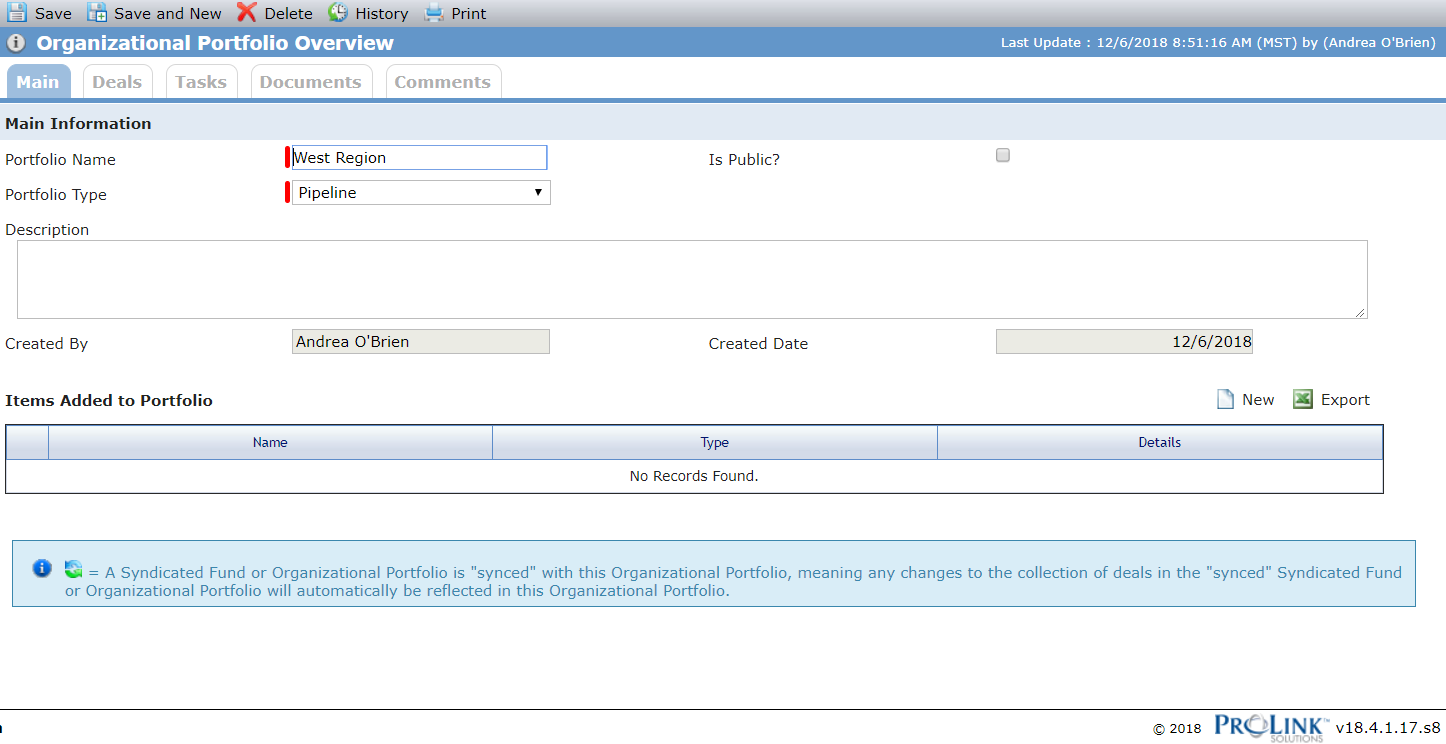
Task: Click the ProLink Solutions logo
Action: (1272, 727)
